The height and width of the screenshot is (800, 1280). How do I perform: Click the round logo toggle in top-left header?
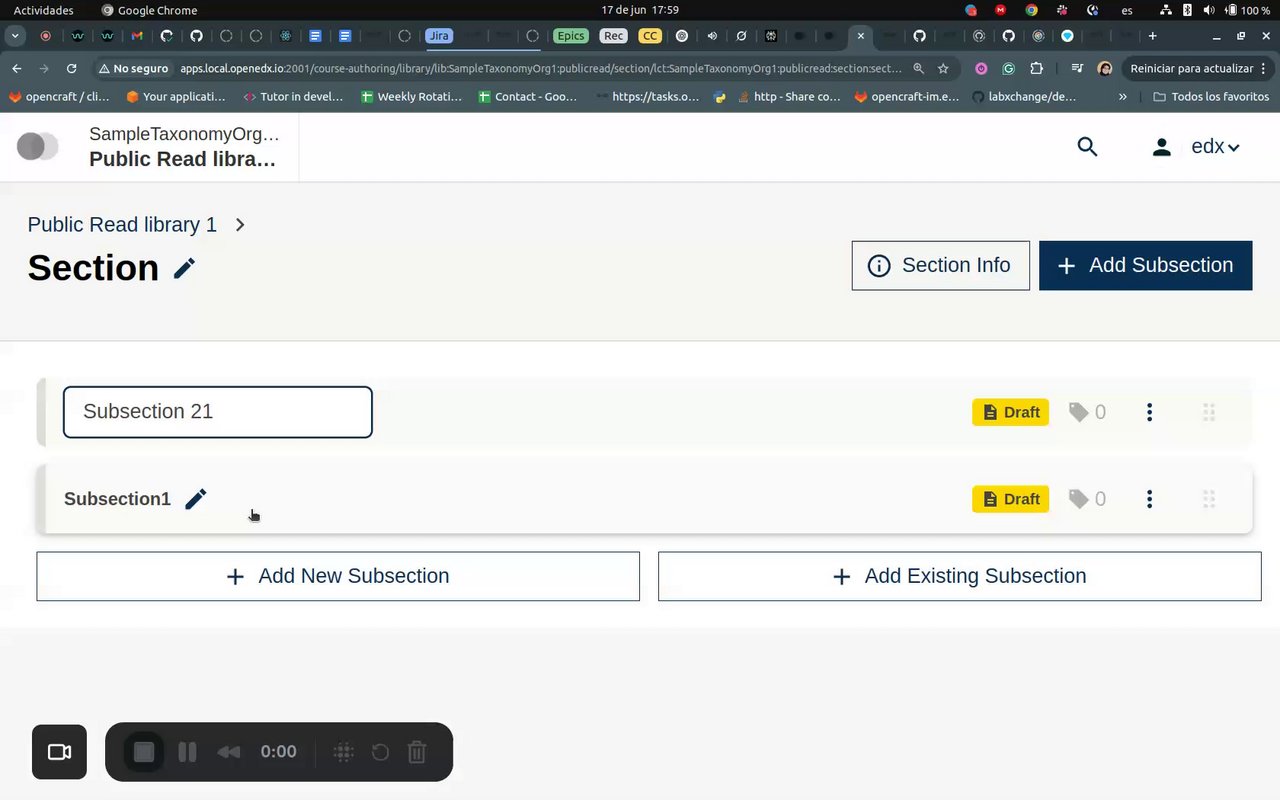[37, 147]
